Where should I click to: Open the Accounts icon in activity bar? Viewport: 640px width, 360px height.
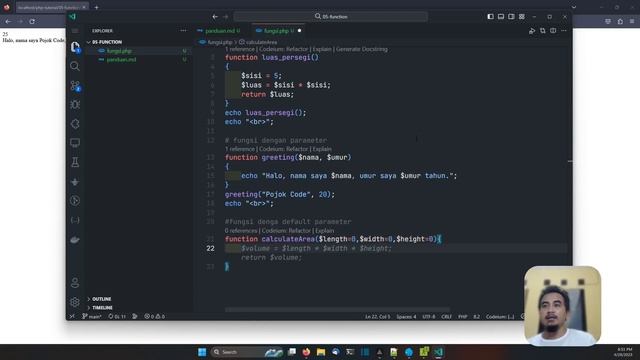click(75, 282)
